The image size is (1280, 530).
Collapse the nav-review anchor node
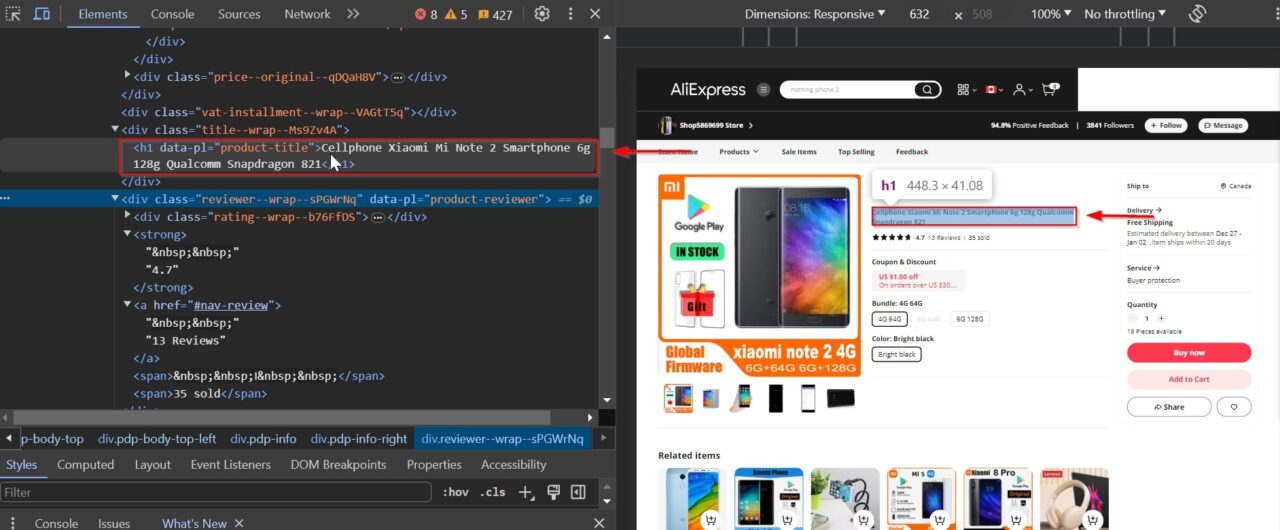pyautogui.click(x=128, y=305)
